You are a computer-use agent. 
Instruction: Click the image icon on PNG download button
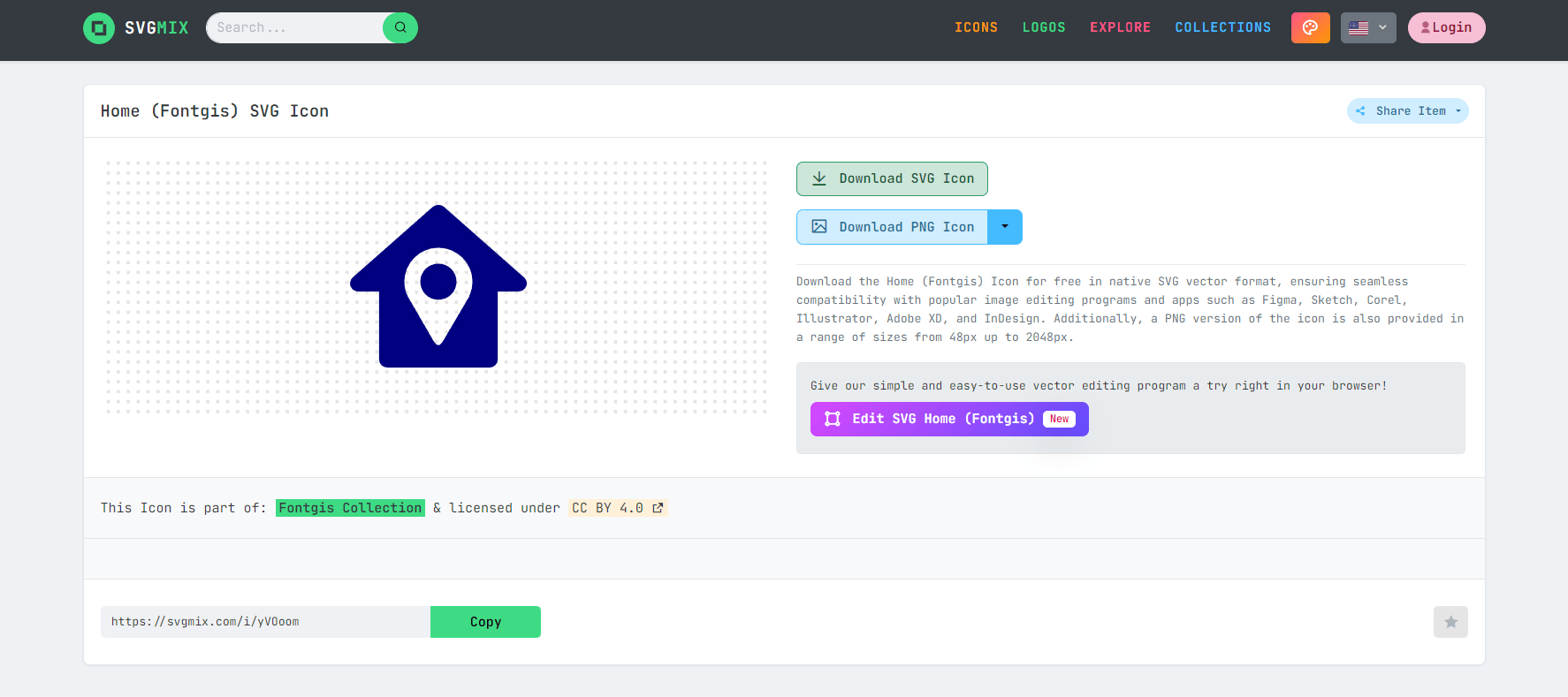tap(819, 227)
